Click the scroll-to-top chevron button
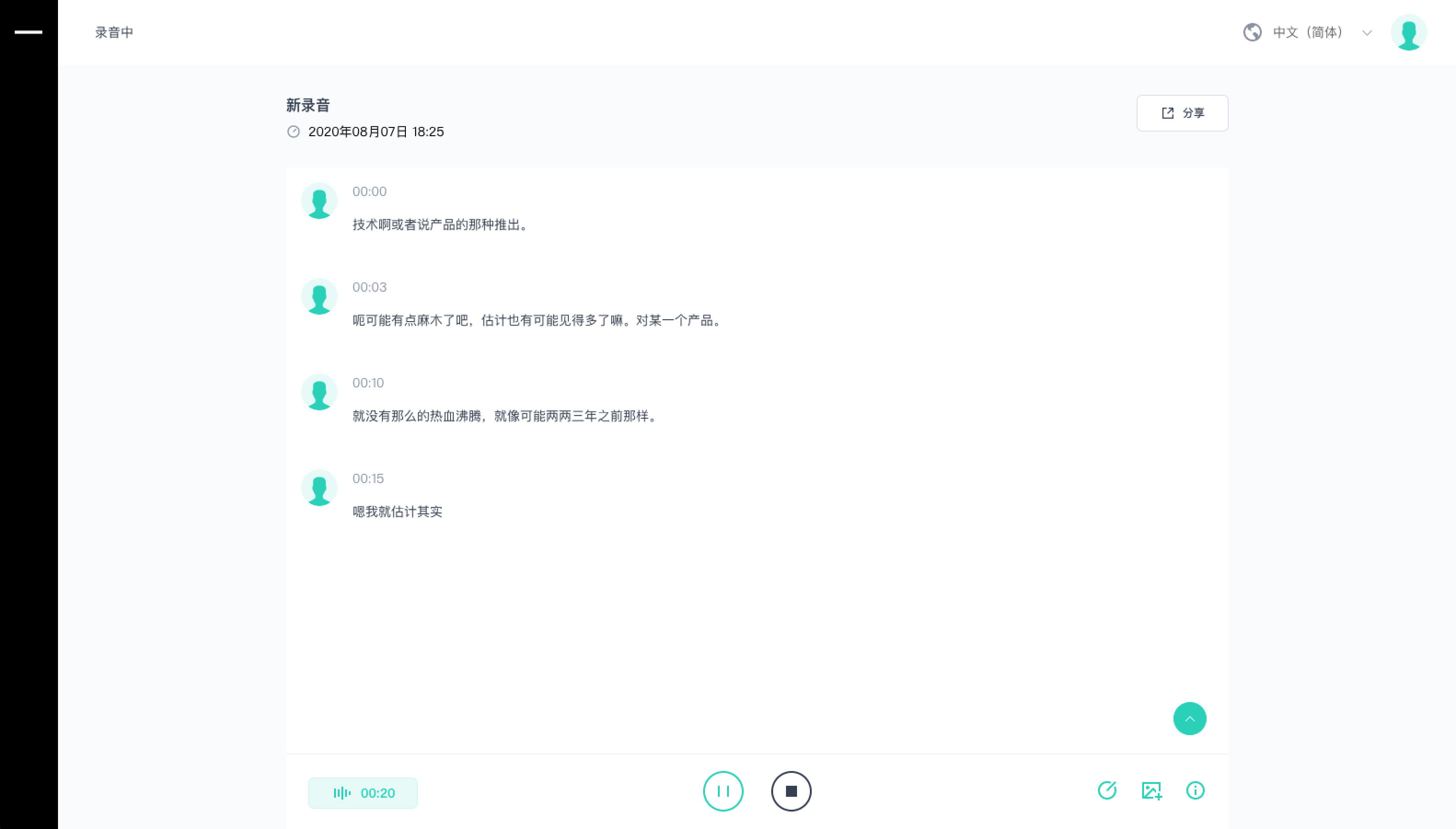Image resolution: width=1456 pixels, height=829 pixels. pos(1190,719)
